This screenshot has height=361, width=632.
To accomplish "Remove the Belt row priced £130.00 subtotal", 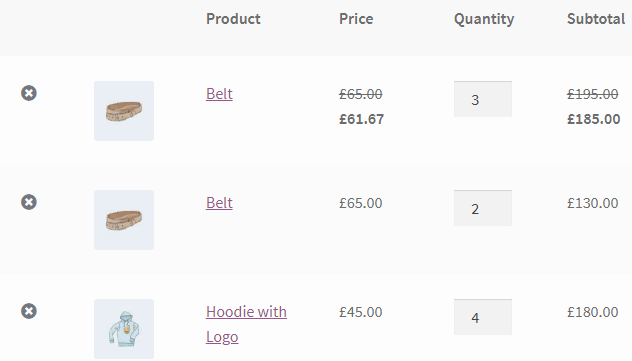I will pos(29,202).
